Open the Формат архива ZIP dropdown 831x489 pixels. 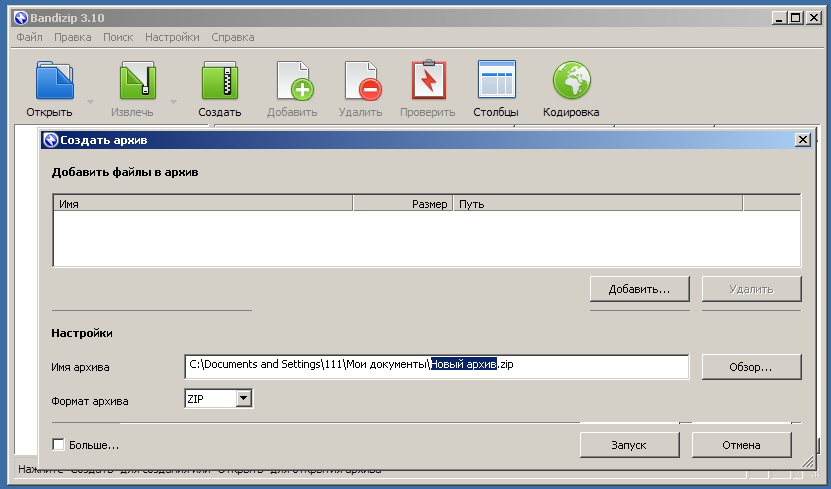[x=244, y=398]
